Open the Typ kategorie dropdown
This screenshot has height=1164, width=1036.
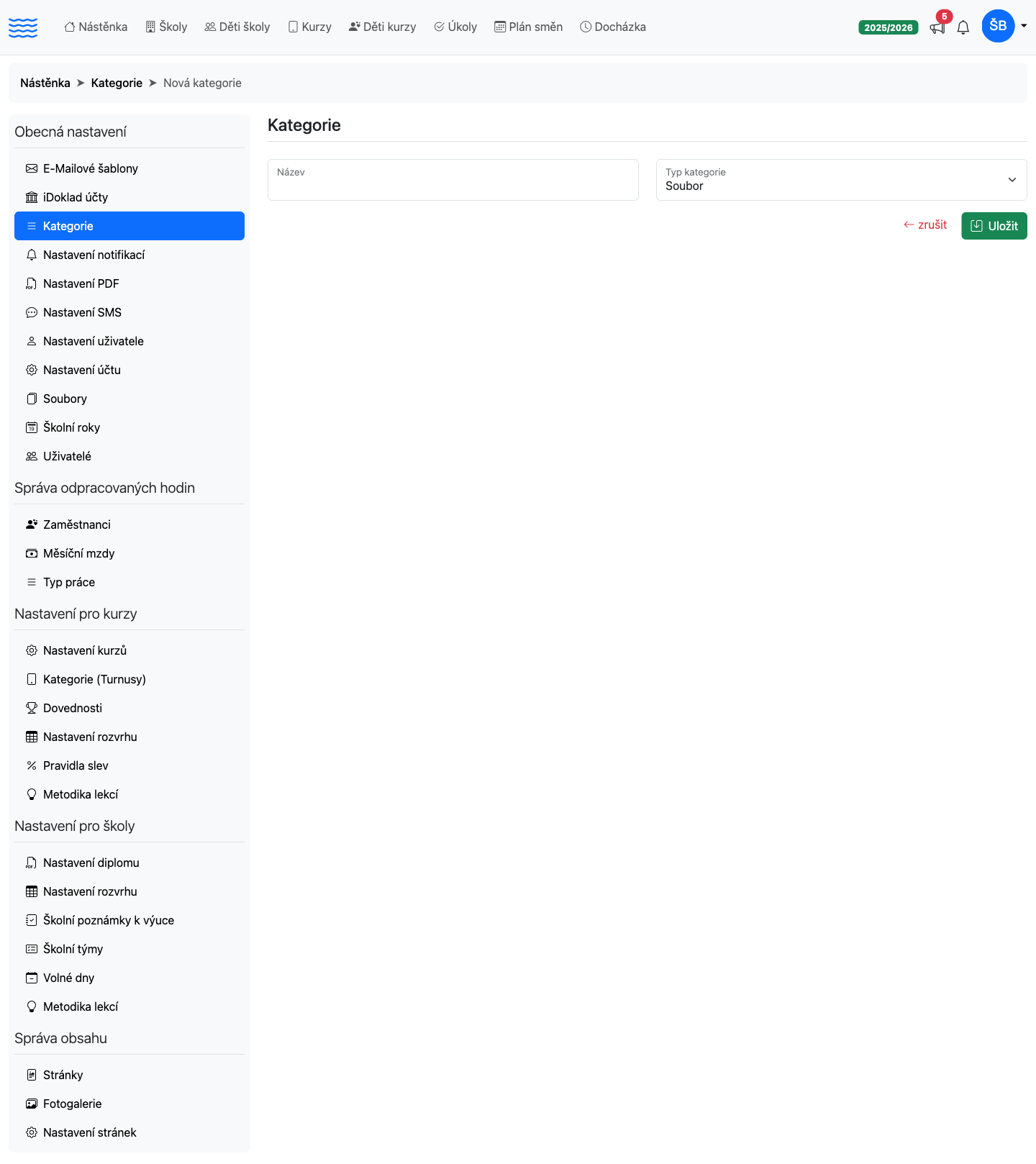(841, 180)
